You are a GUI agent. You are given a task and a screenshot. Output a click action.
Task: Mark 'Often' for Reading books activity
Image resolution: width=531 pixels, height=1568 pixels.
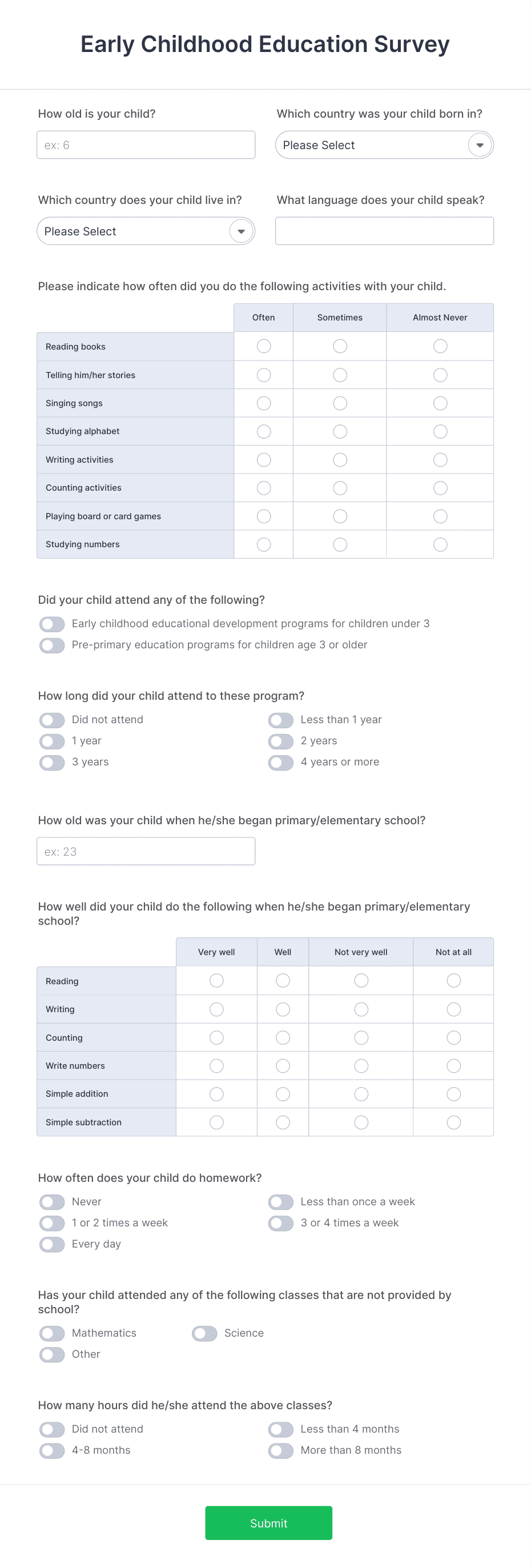click(263, 346)
